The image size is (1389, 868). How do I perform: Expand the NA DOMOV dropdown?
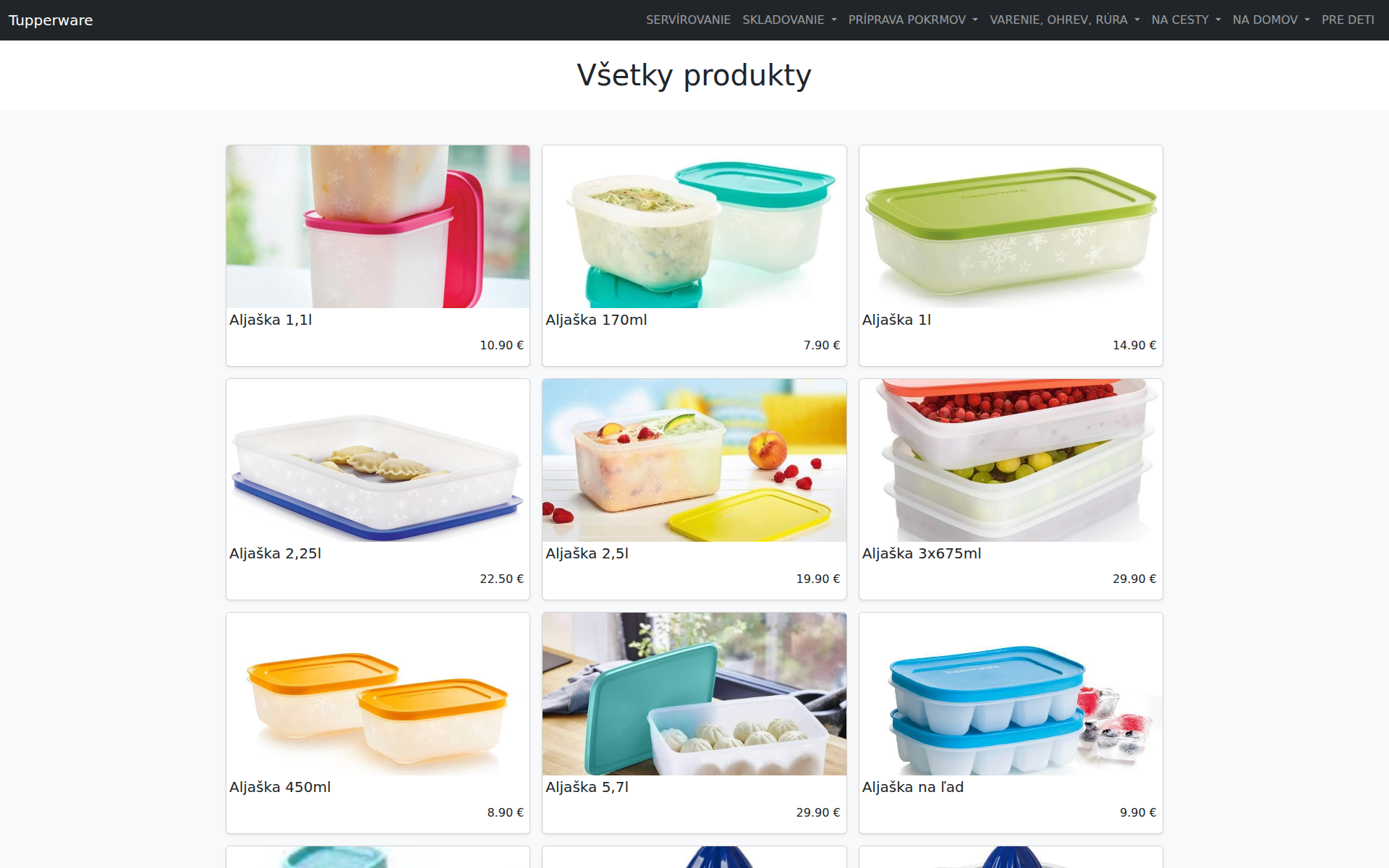pyautogui.click(x=1271, y=20)
